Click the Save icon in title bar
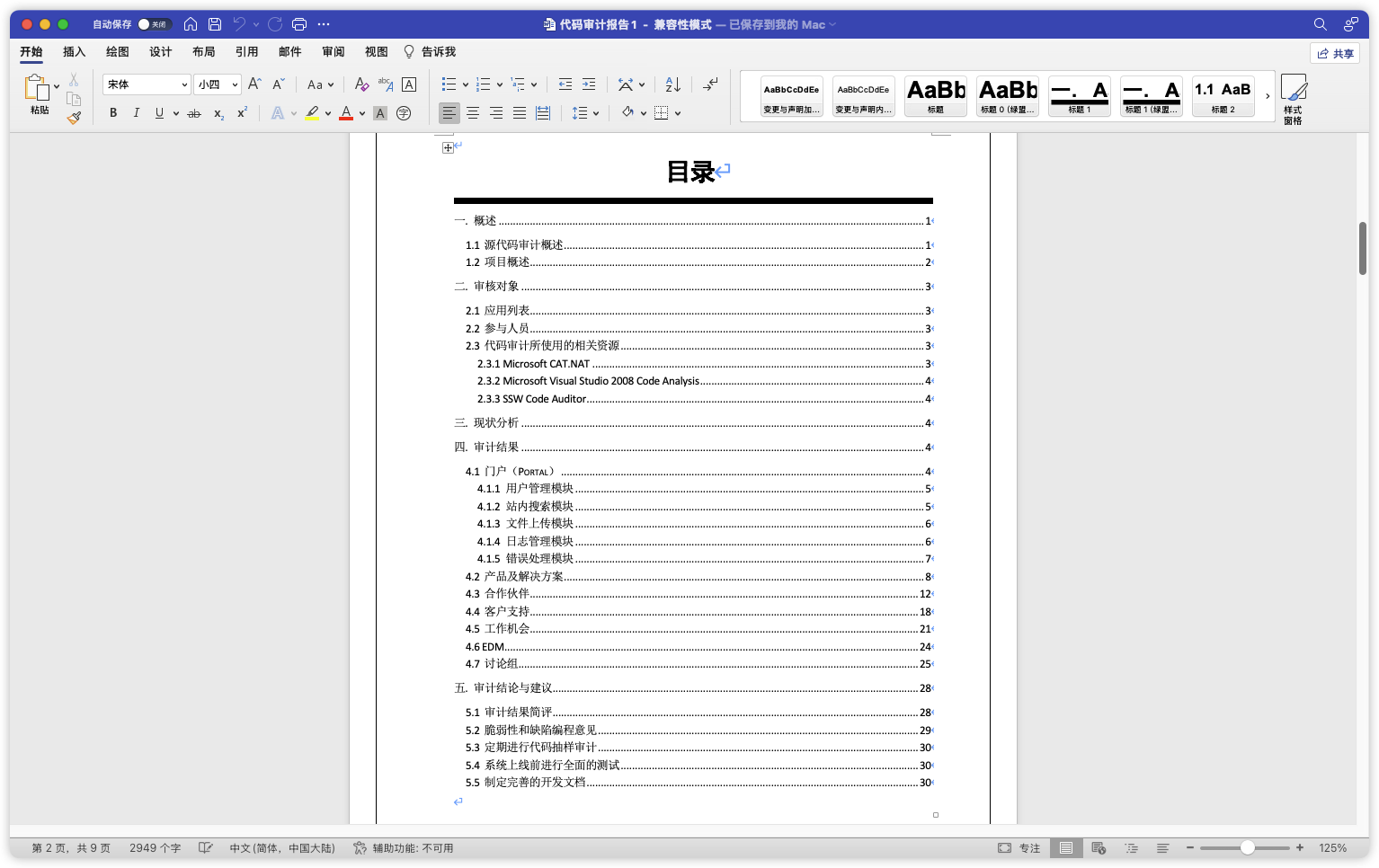1379x868 pixels. 214,24
